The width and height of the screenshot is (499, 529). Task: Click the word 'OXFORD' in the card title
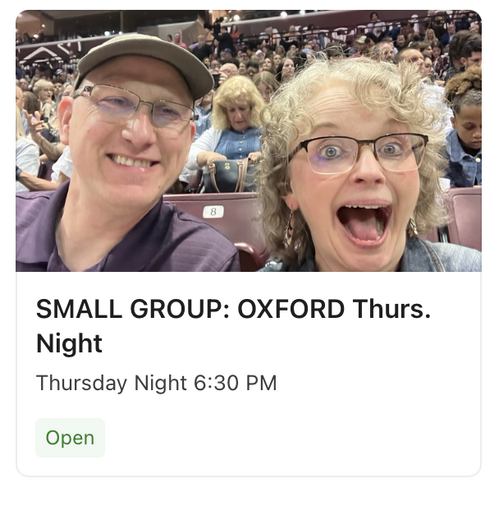tap(291, 309)
